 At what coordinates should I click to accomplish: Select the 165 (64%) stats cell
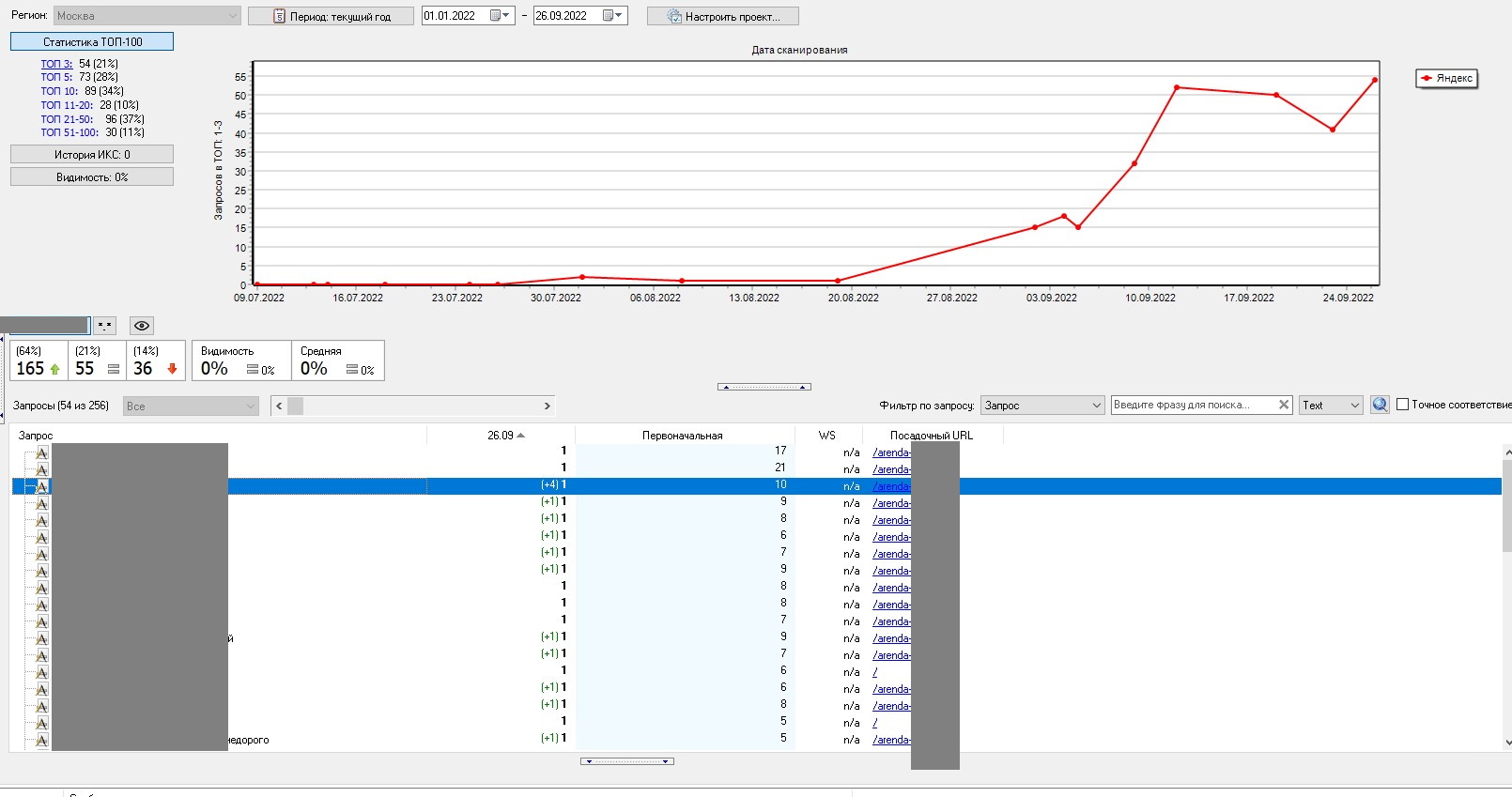[x=39, y=360]
